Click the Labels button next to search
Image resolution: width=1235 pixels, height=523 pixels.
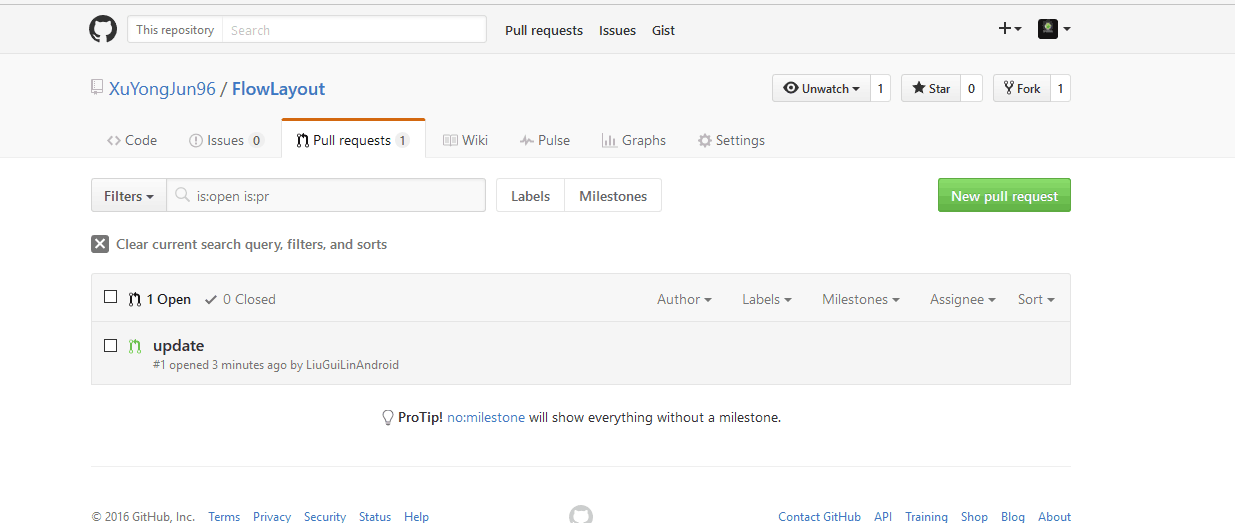530,196
